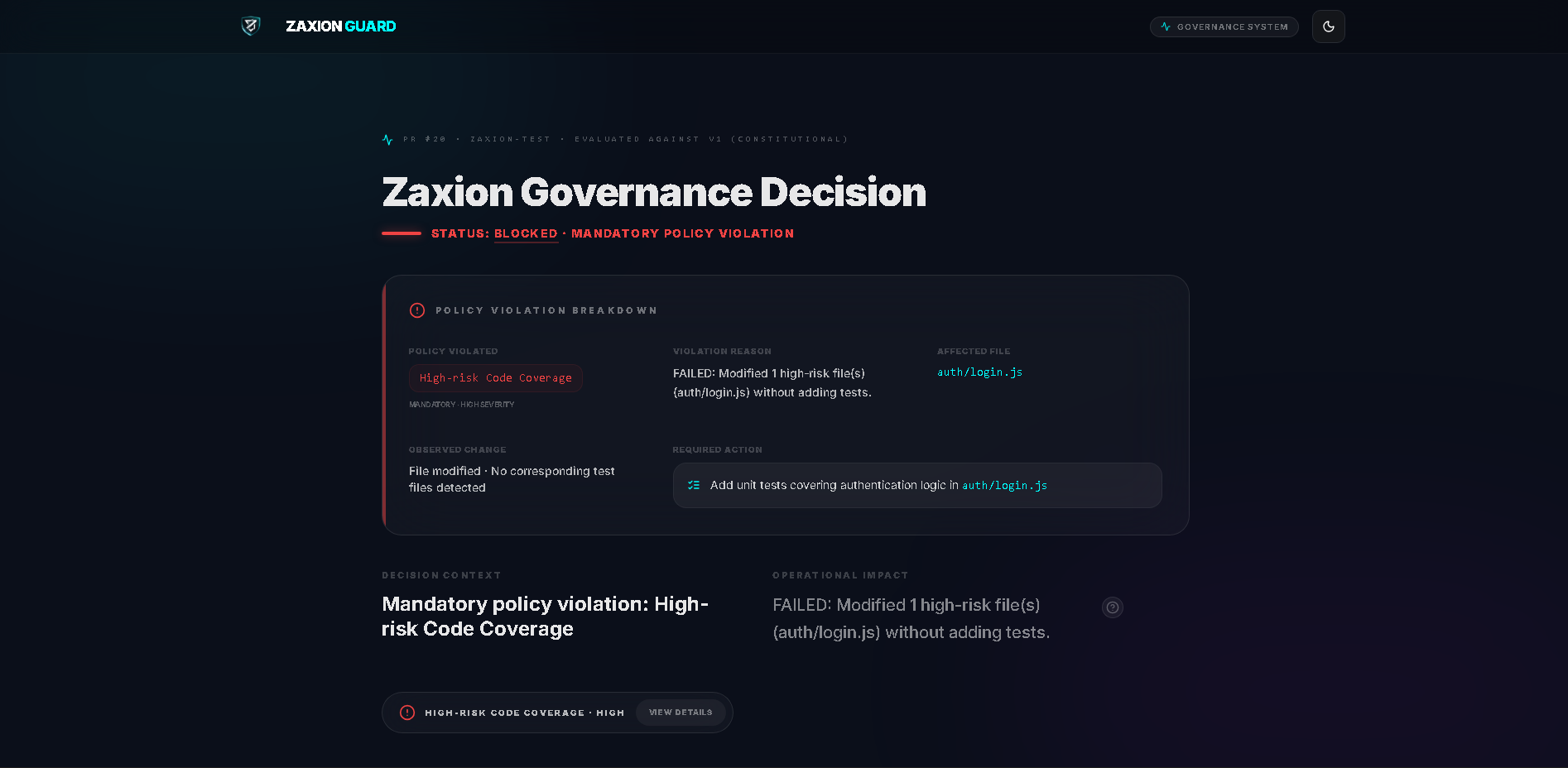
Task: Select the pulse icon beside Governance System
Action: [x=1166, y=26]
